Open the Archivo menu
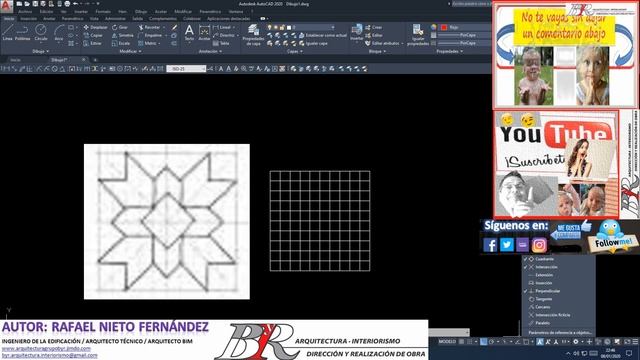Image resolution: width=640 pixels, height=360 pixels. coord(25,12)
